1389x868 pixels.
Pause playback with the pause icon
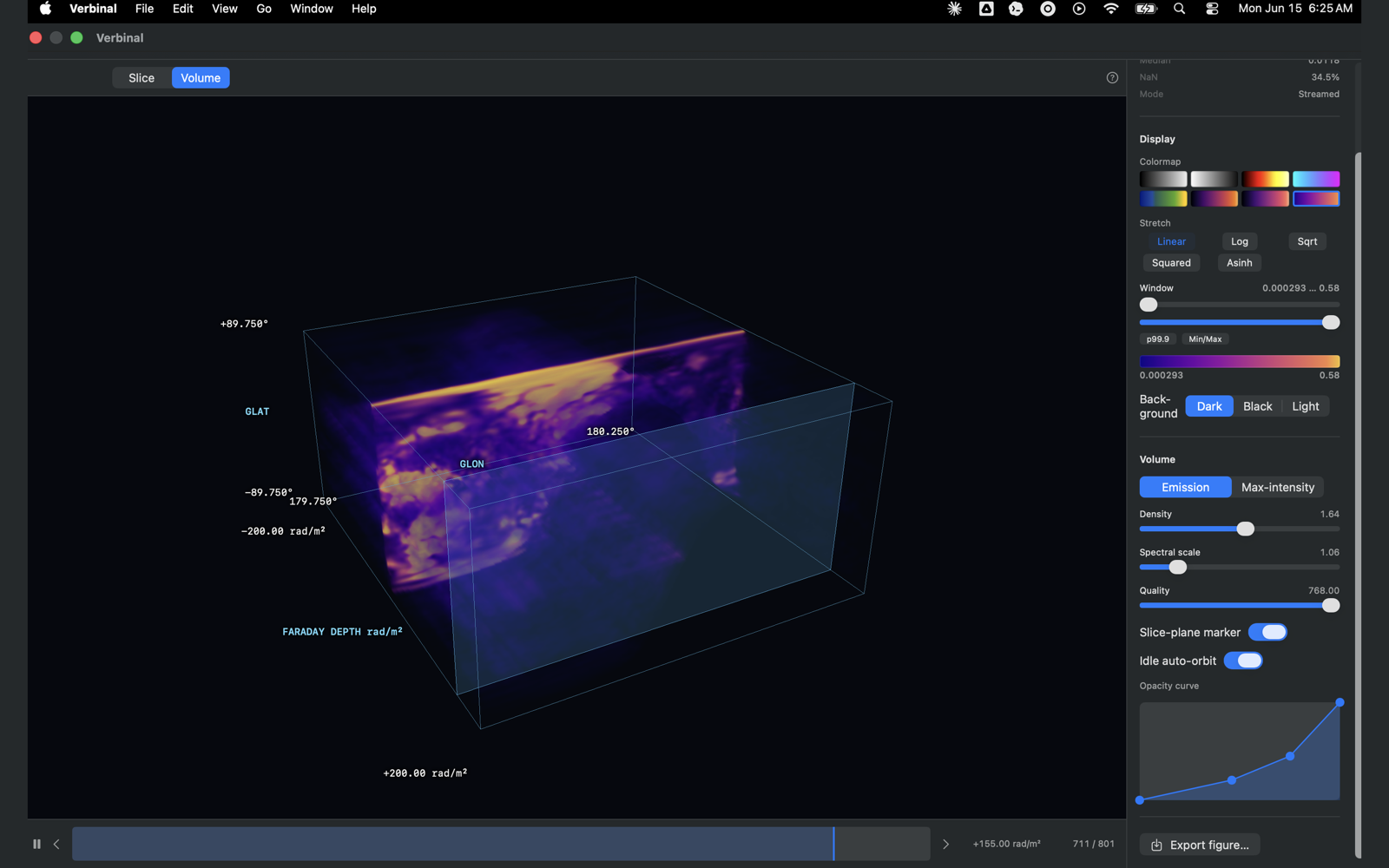(x=36, y=844)
